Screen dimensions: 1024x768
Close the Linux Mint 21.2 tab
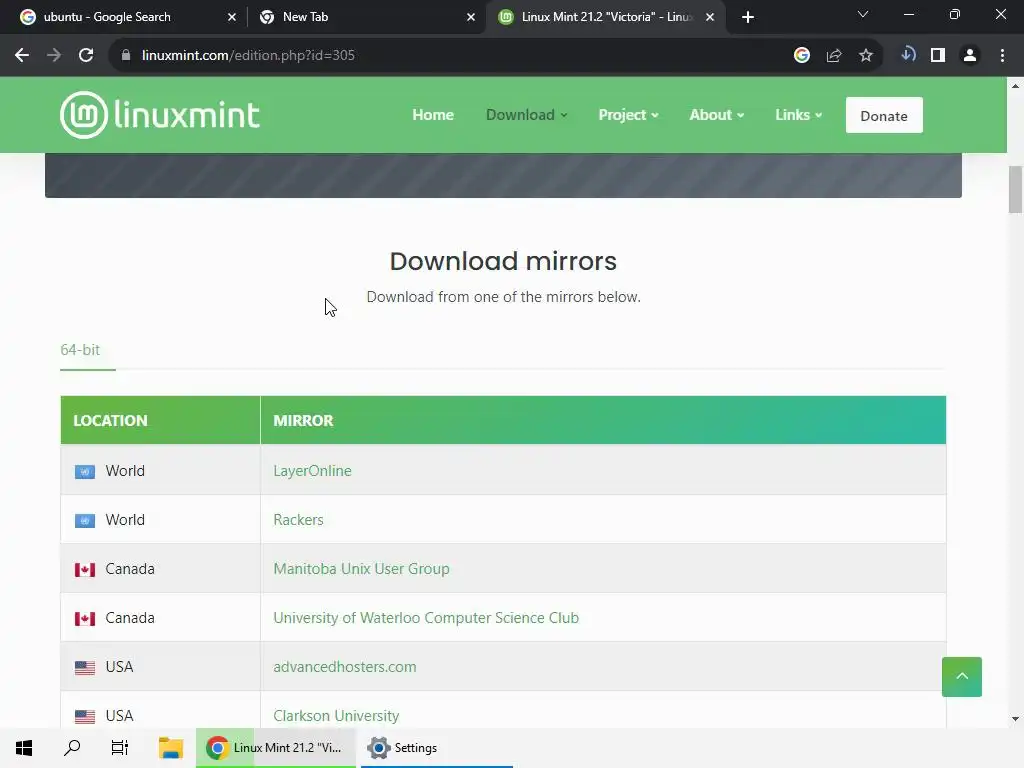pos(710,17)
